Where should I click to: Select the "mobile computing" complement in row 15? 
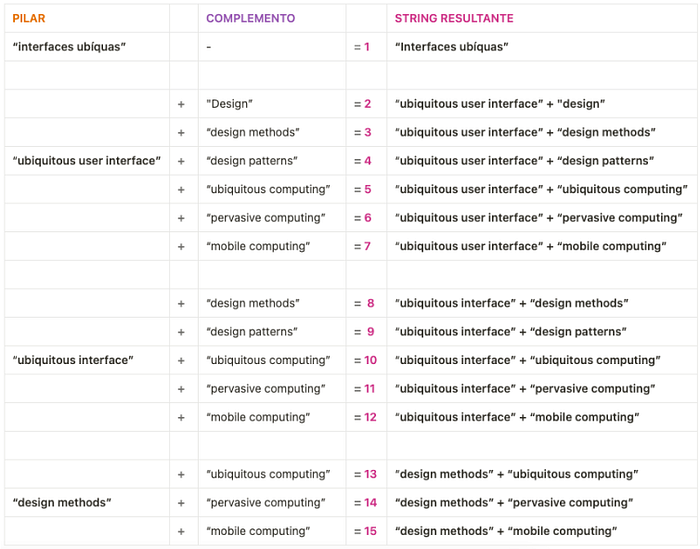pos(258,531)
